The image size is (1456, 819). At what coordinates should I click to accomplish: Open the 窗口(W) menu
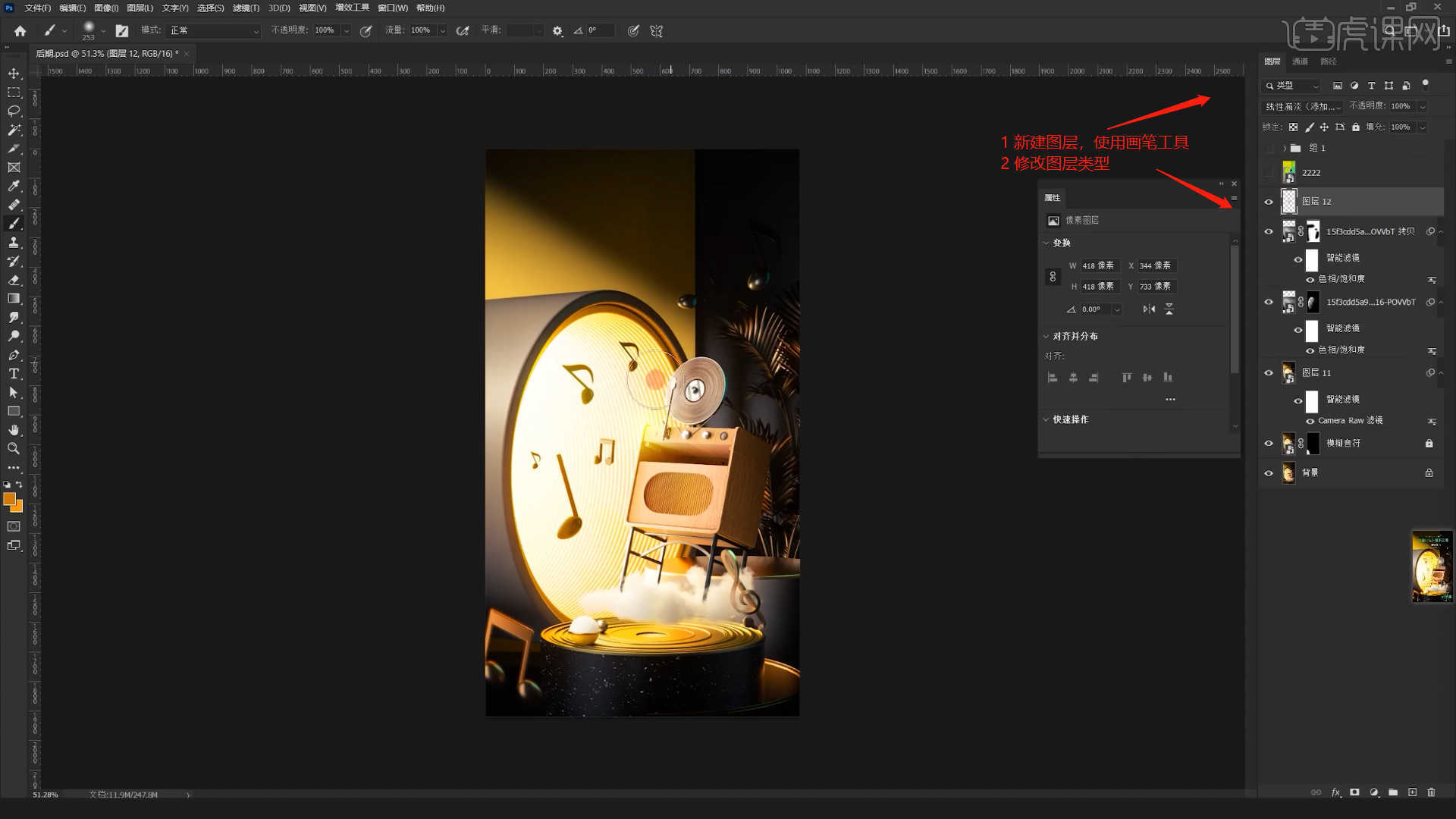click(x=393, y=8)
